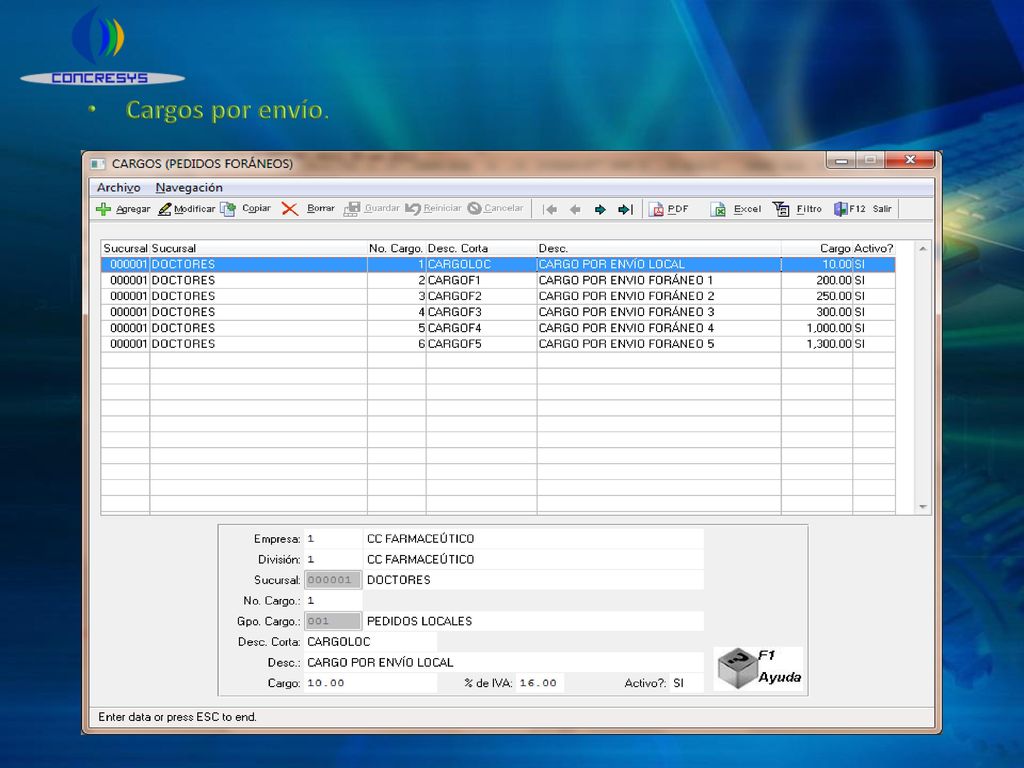Screen dimensions: 1024x768
Task: Click the Borrar red X icon
Action: 289,209
